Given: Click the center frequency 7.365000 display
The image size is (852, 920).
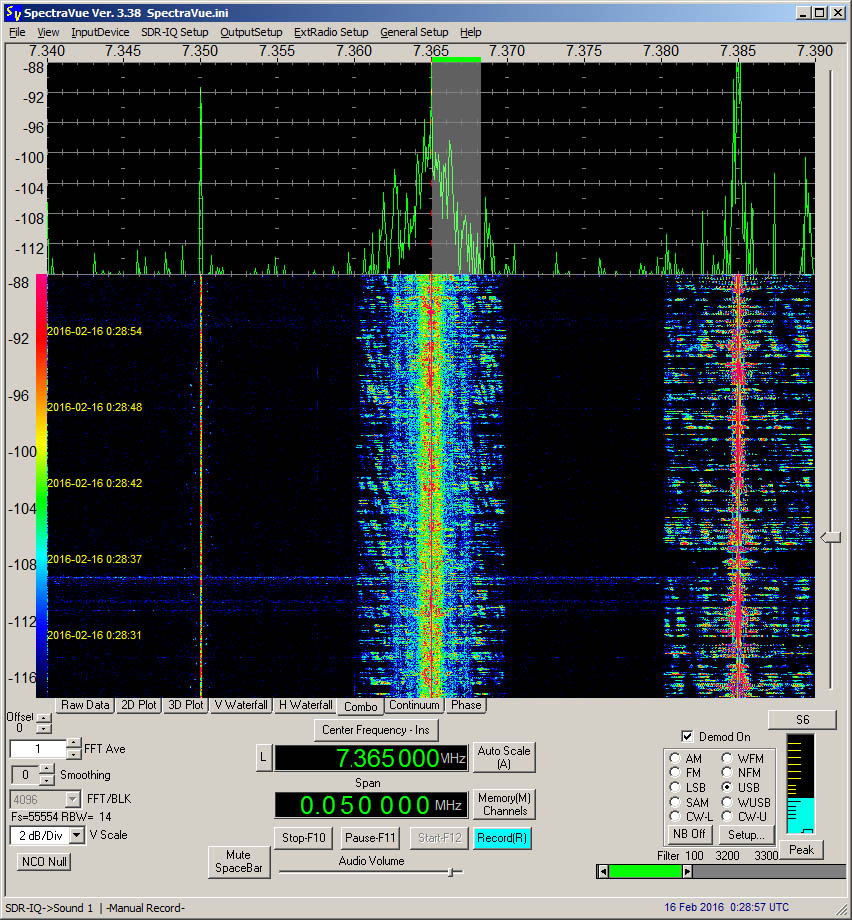Looking at the screenshot, I should click(x=371, y=758).
